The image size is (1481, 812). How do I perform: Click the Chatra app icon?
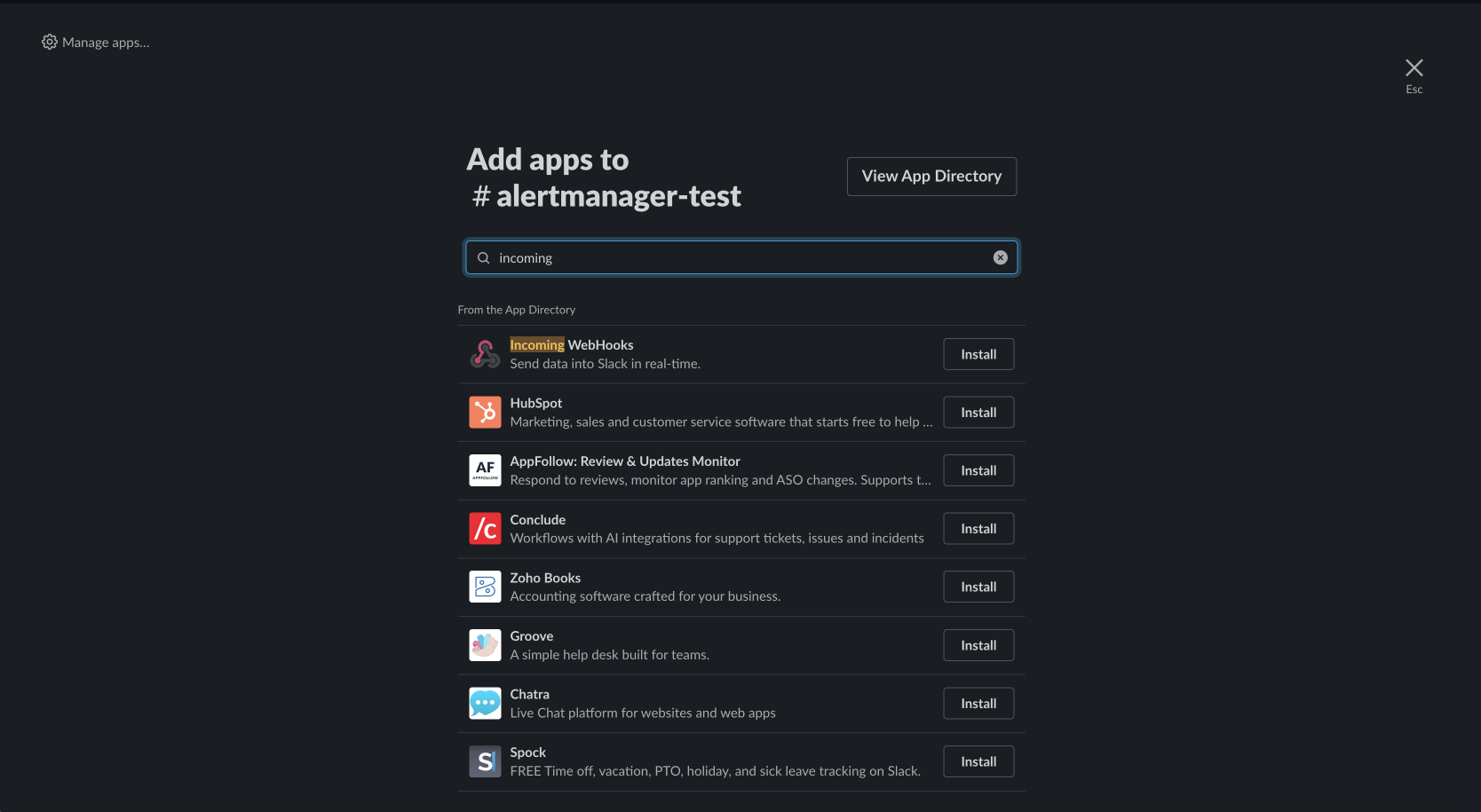(485, 704)
